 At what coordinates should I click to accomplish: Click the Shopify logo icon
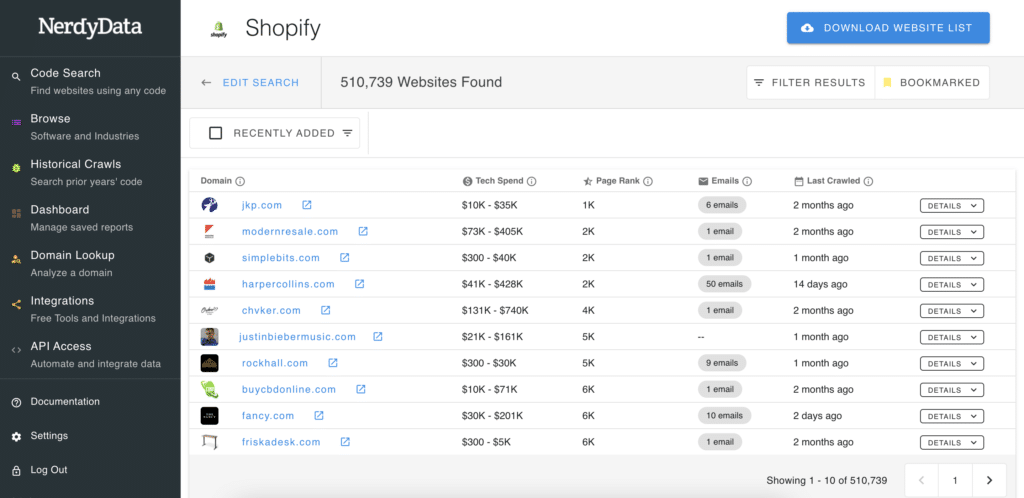click(218, 29)
